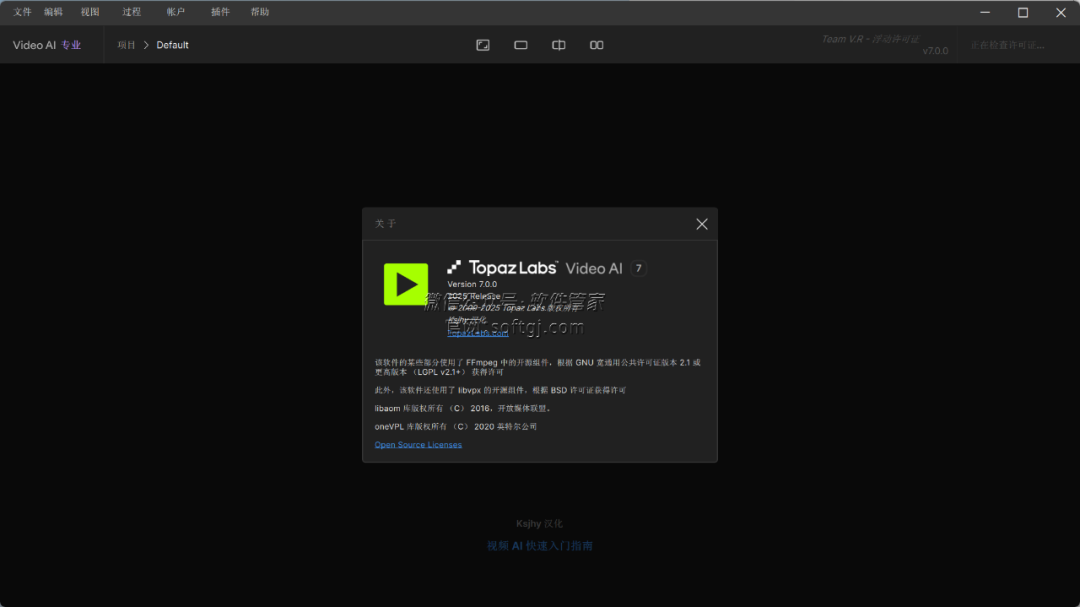Click the version 7 badge
1080x607 pixels.
[x=638, y=268]
